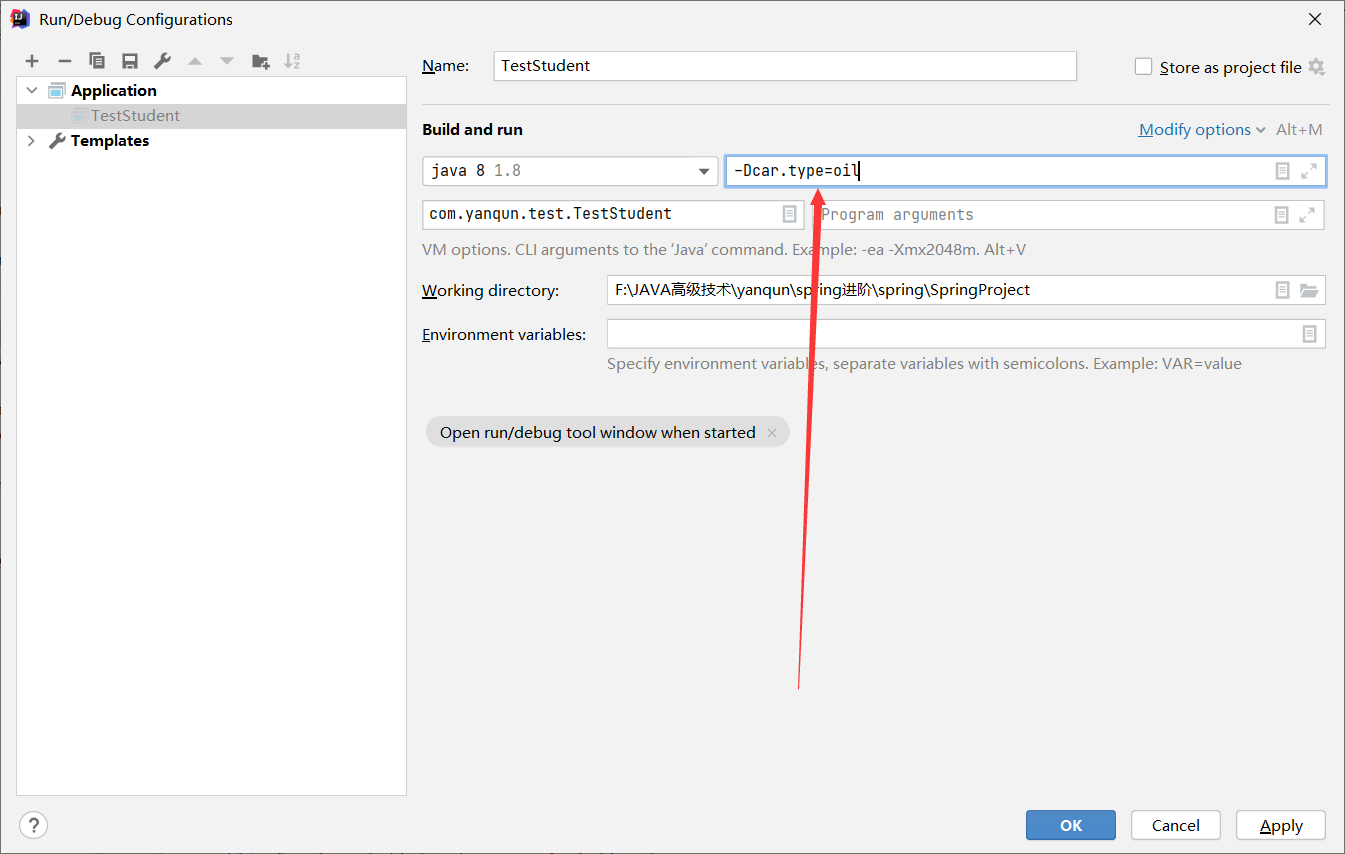Collapse the Application tree node
Image resolution: width=1345 pixels, height=854 pixels.
click(31, 90)
